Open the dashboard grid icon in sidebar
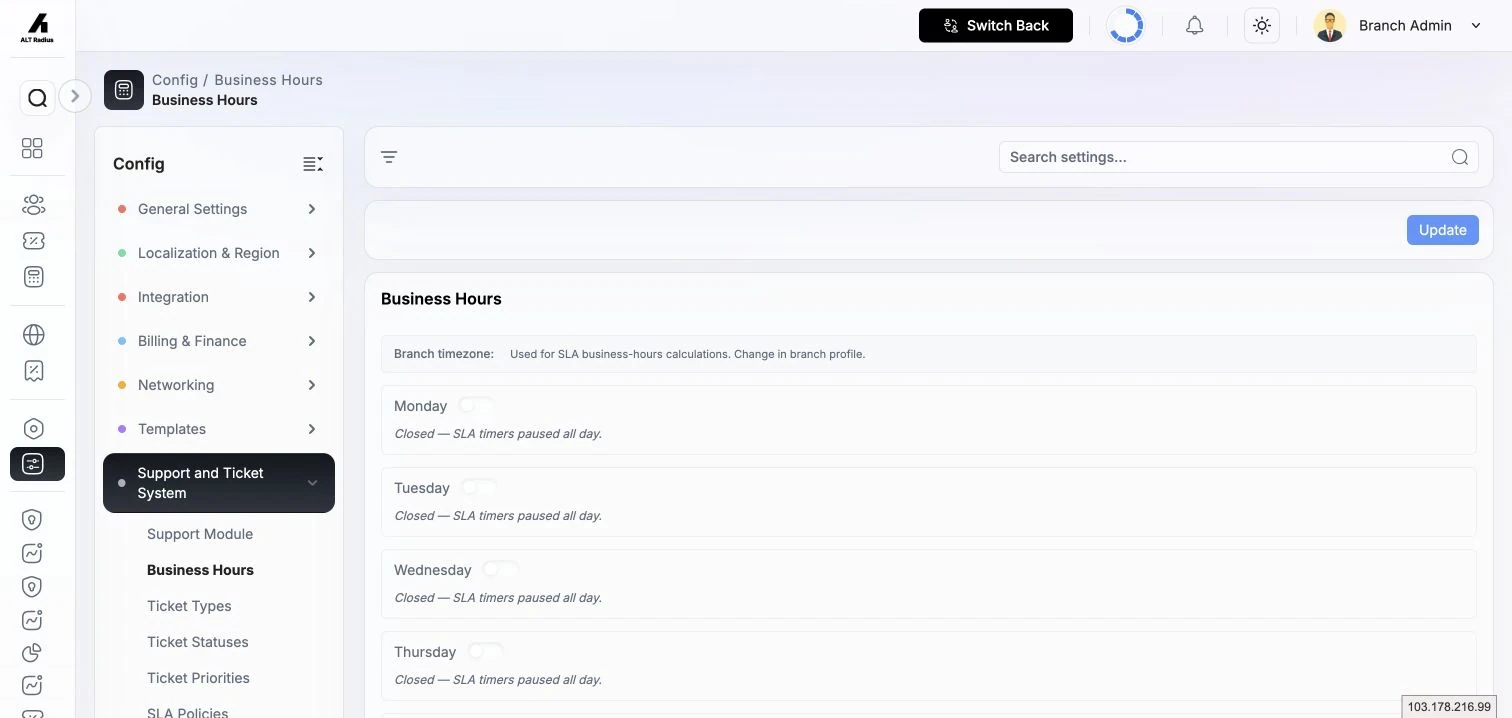Screen dimensions: 1512x718 (33, 148)
